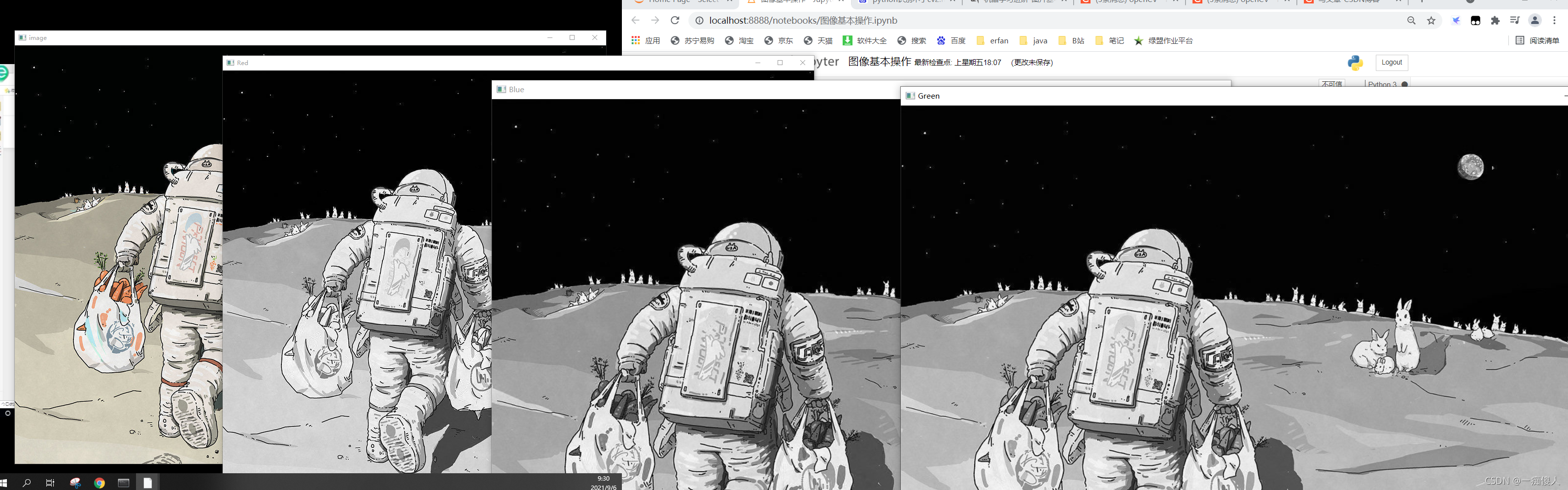Open the taskbar clock showing 9:30

pos(603,483)
